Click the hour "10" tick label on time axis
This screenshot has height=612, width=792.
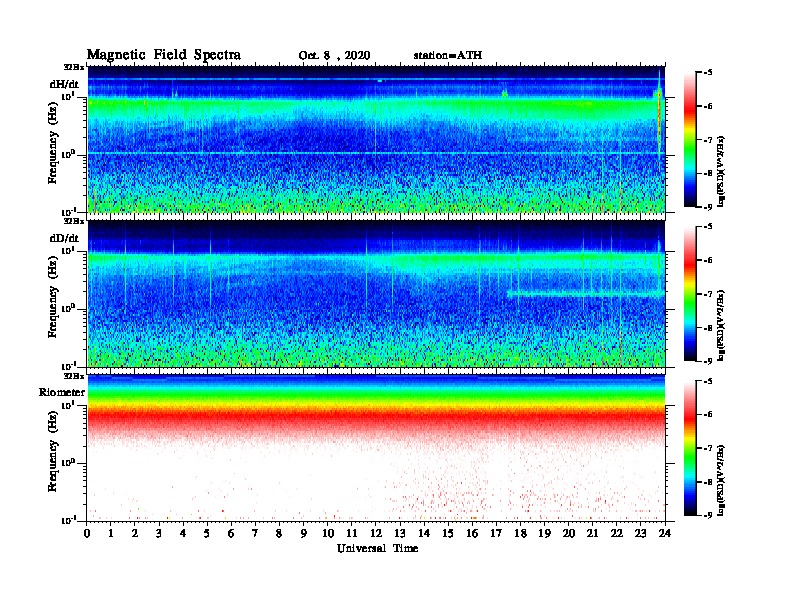click(328, 533)
